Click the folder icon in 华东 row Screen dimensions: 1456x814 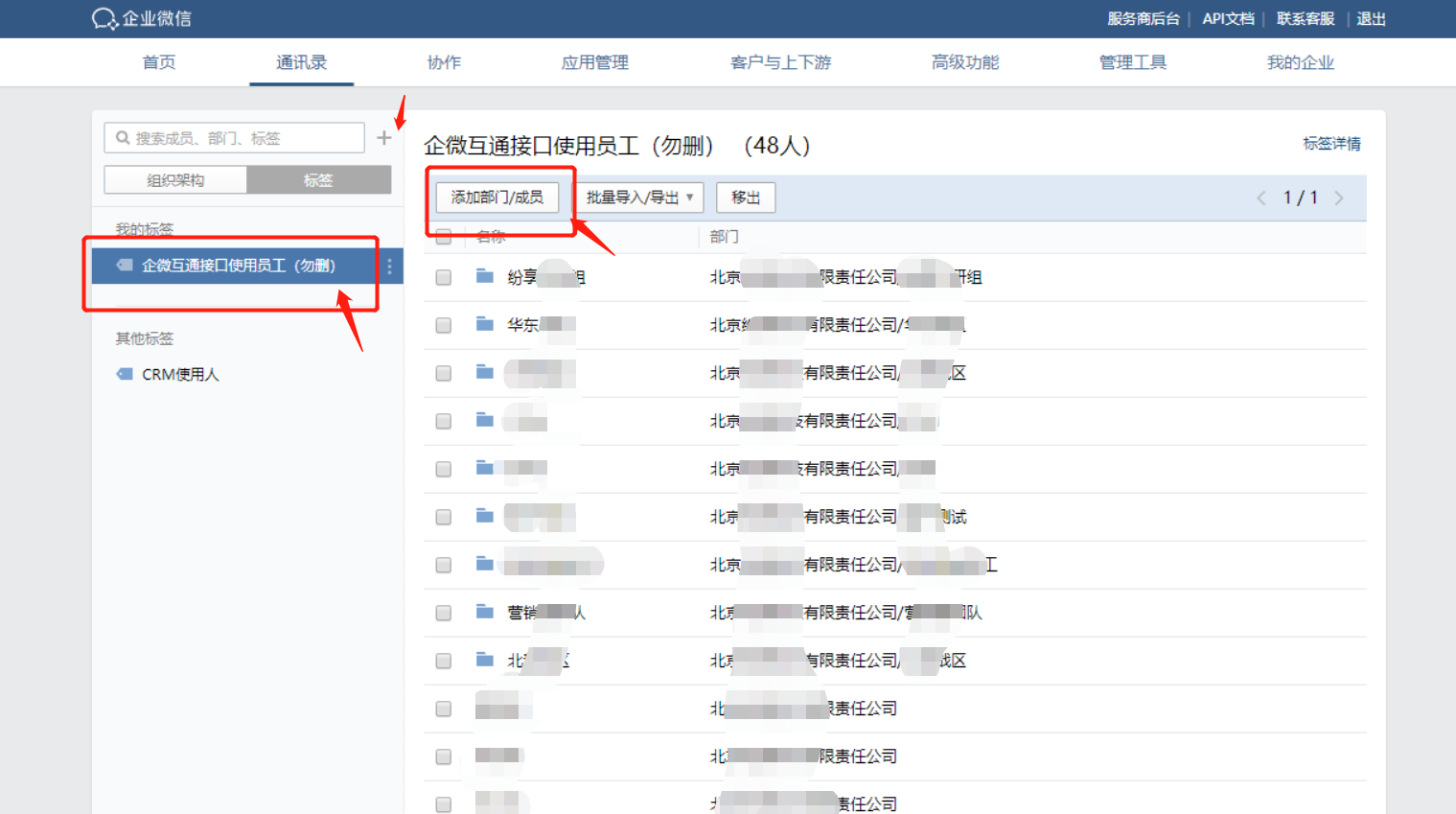(485, 324)
